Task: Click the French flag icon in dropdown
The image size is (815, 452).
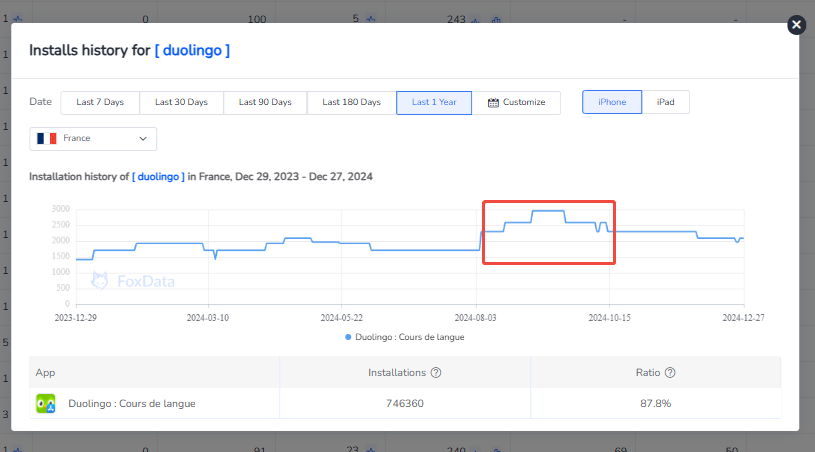Action: 47,138
